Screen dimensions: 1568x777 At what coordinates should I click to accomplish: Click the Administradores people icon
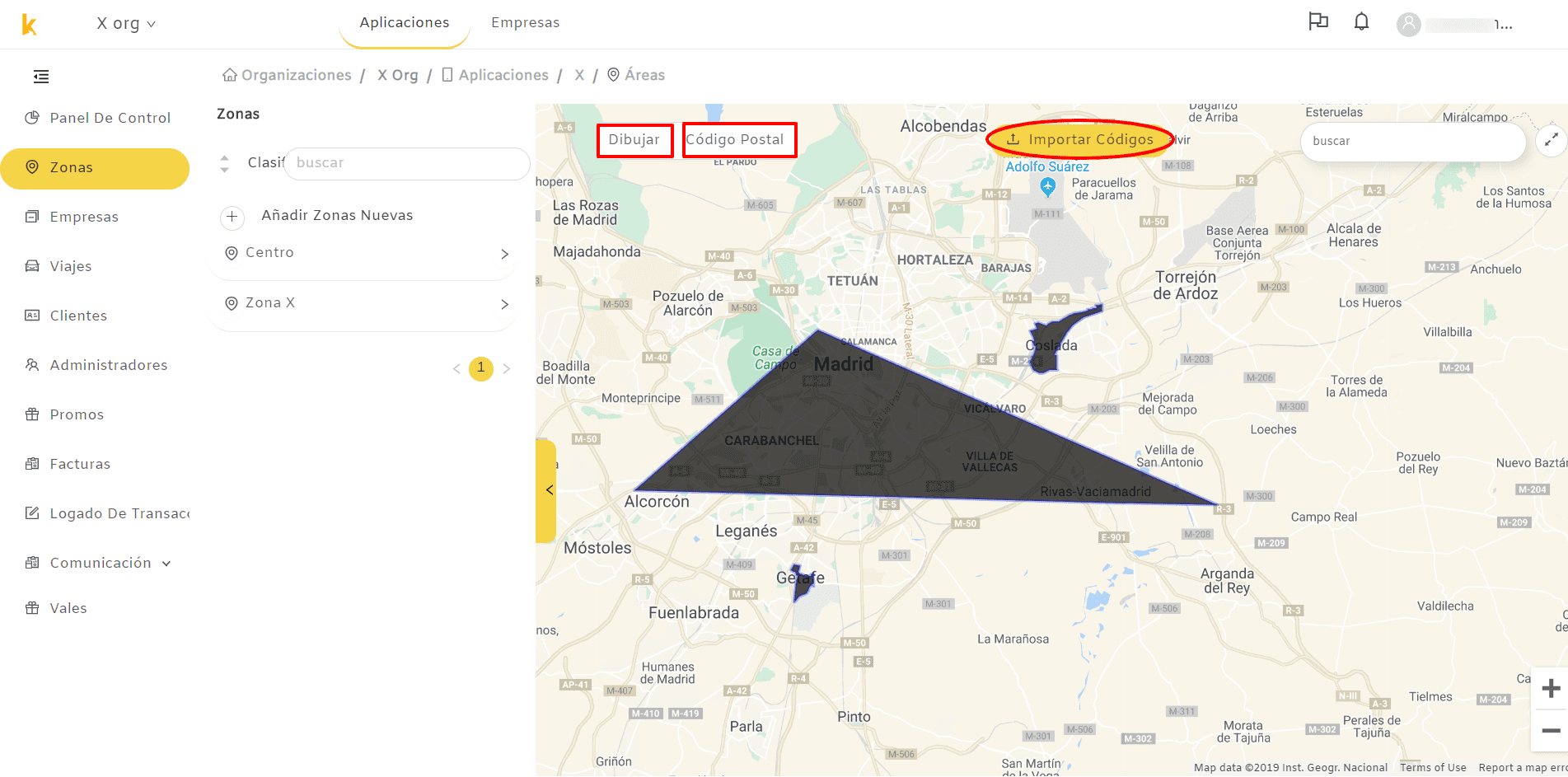pyautogui.click(x=32, y=364)
